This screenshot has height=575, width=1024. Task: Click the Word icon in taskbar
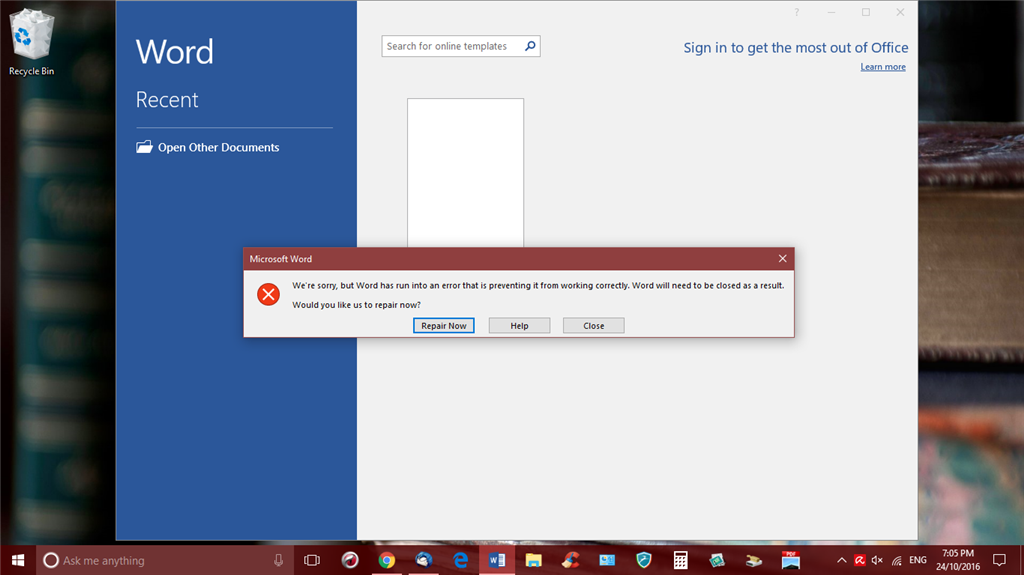(497, 560)
